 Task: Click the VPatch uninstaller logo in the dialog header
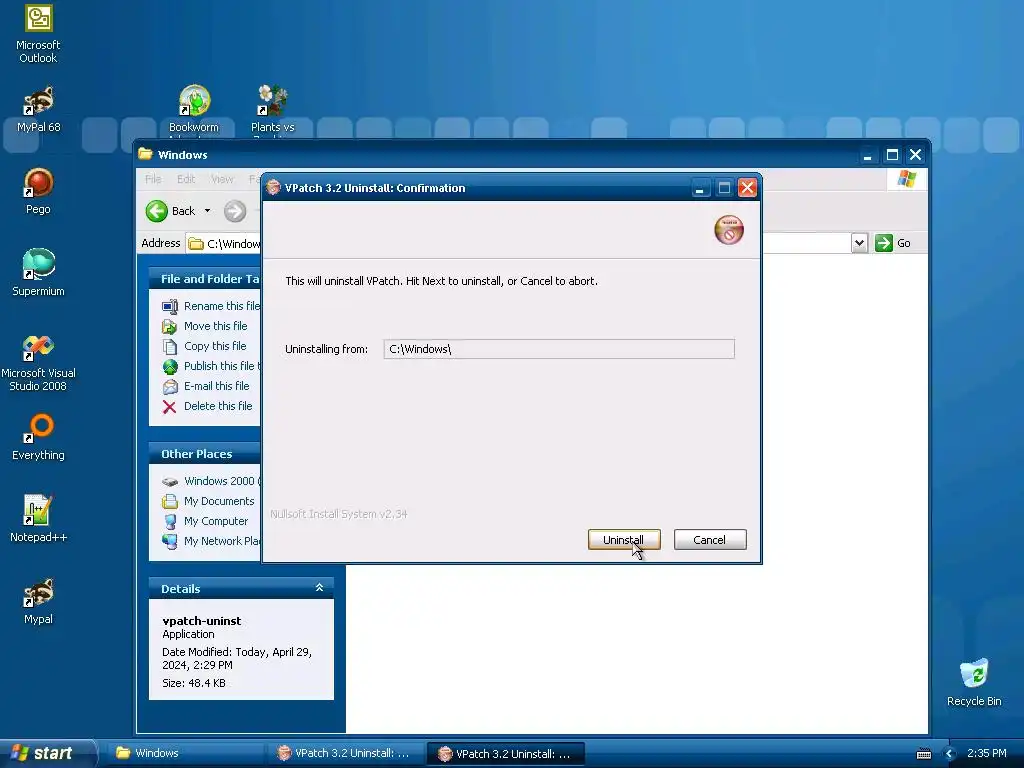click(729, 230)
